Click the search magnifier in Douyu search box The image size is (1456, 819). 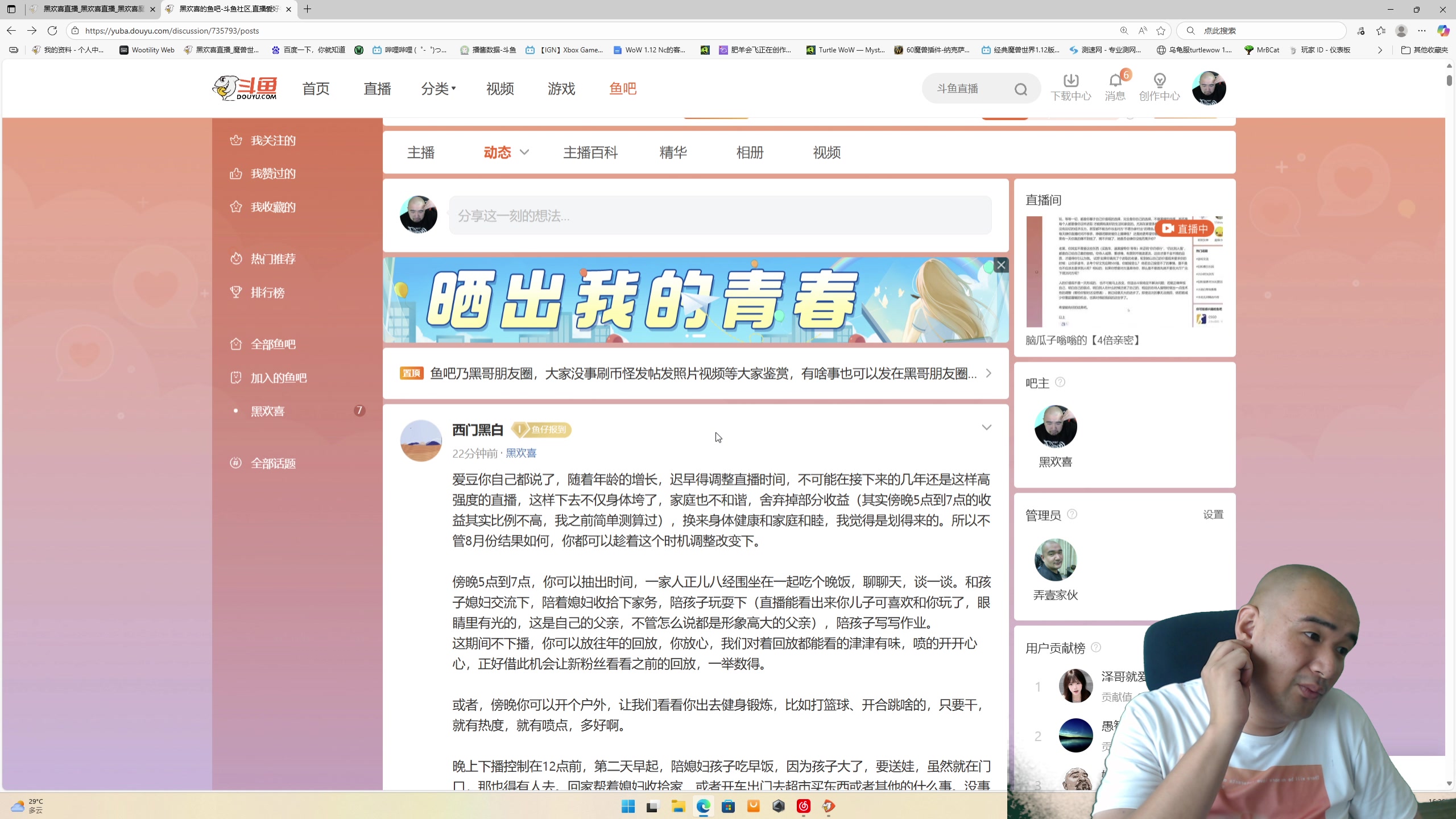point(1021,89)
